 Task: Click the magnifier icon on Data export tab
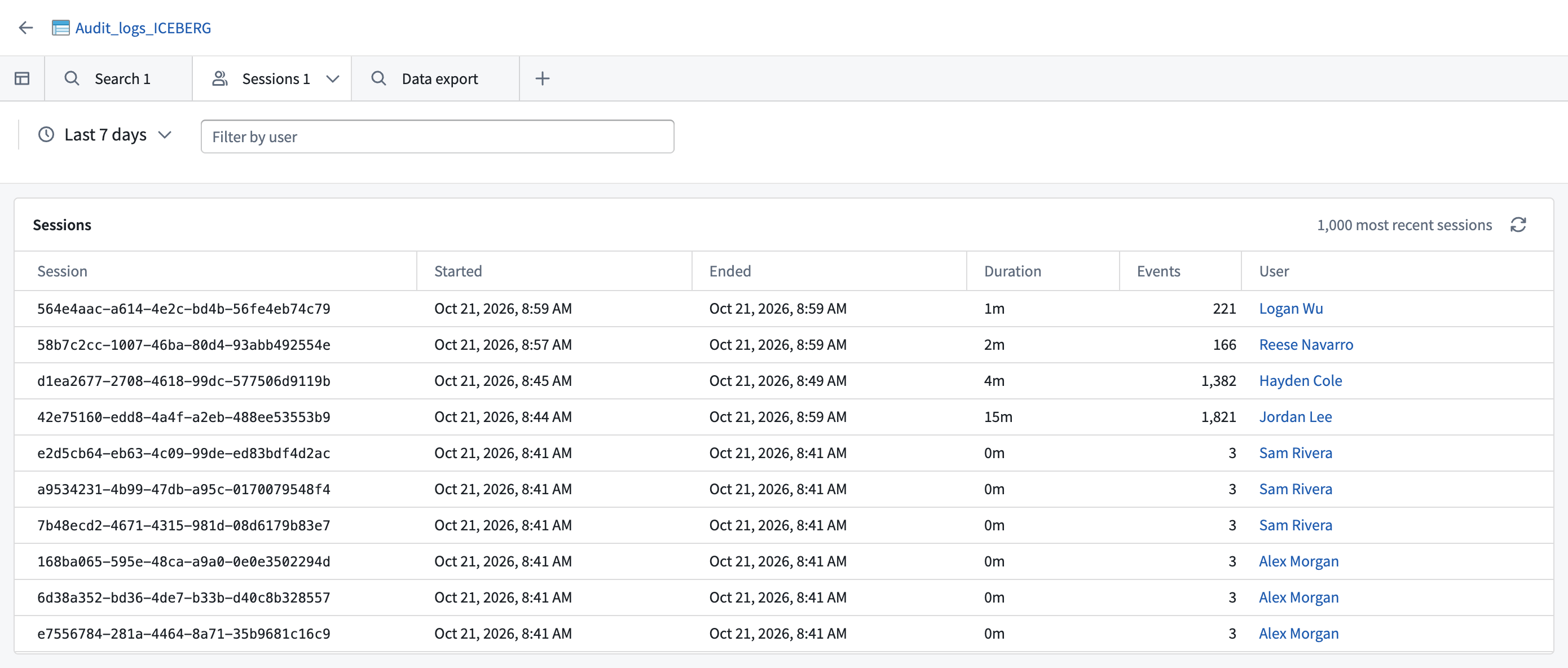[x=378, y=78]
